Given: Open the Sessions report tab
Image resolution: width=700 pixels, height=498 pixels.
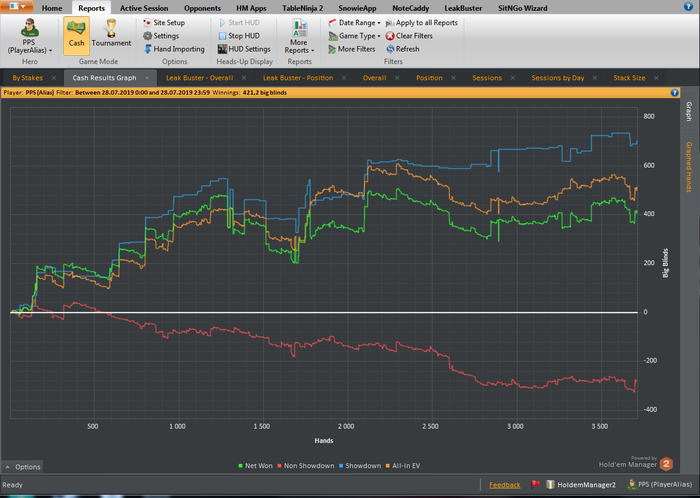Looking at the screenshot, I should (x=487, y=78).
